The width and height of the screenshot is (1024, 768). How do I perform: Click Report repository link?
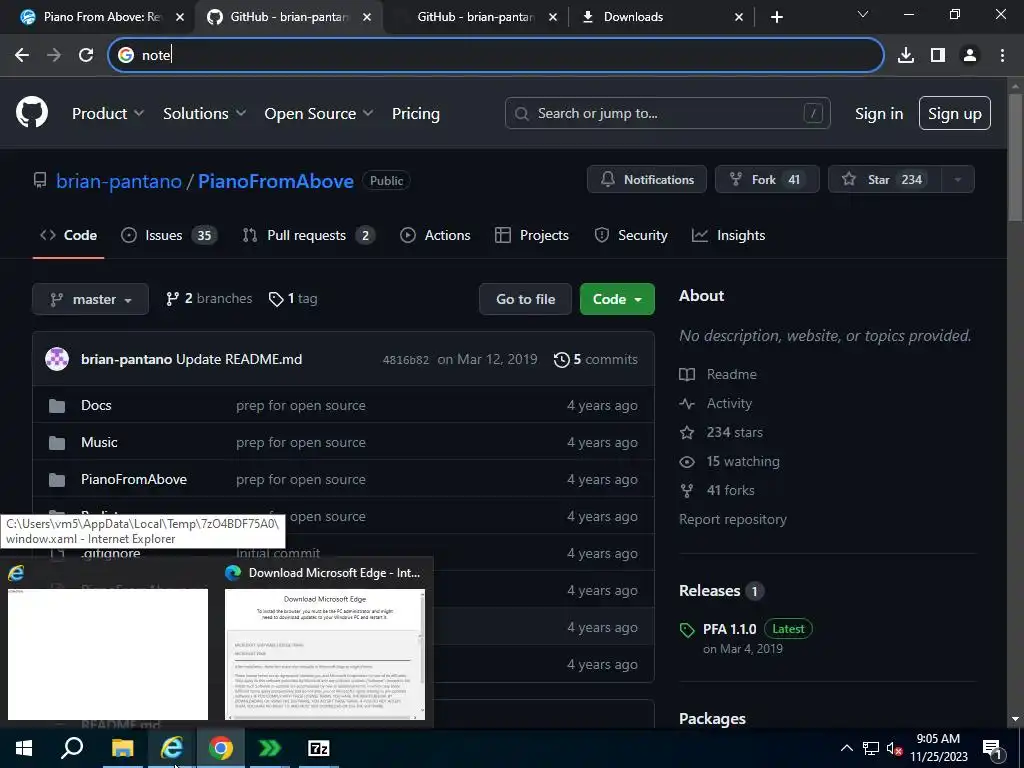point(733,519)
